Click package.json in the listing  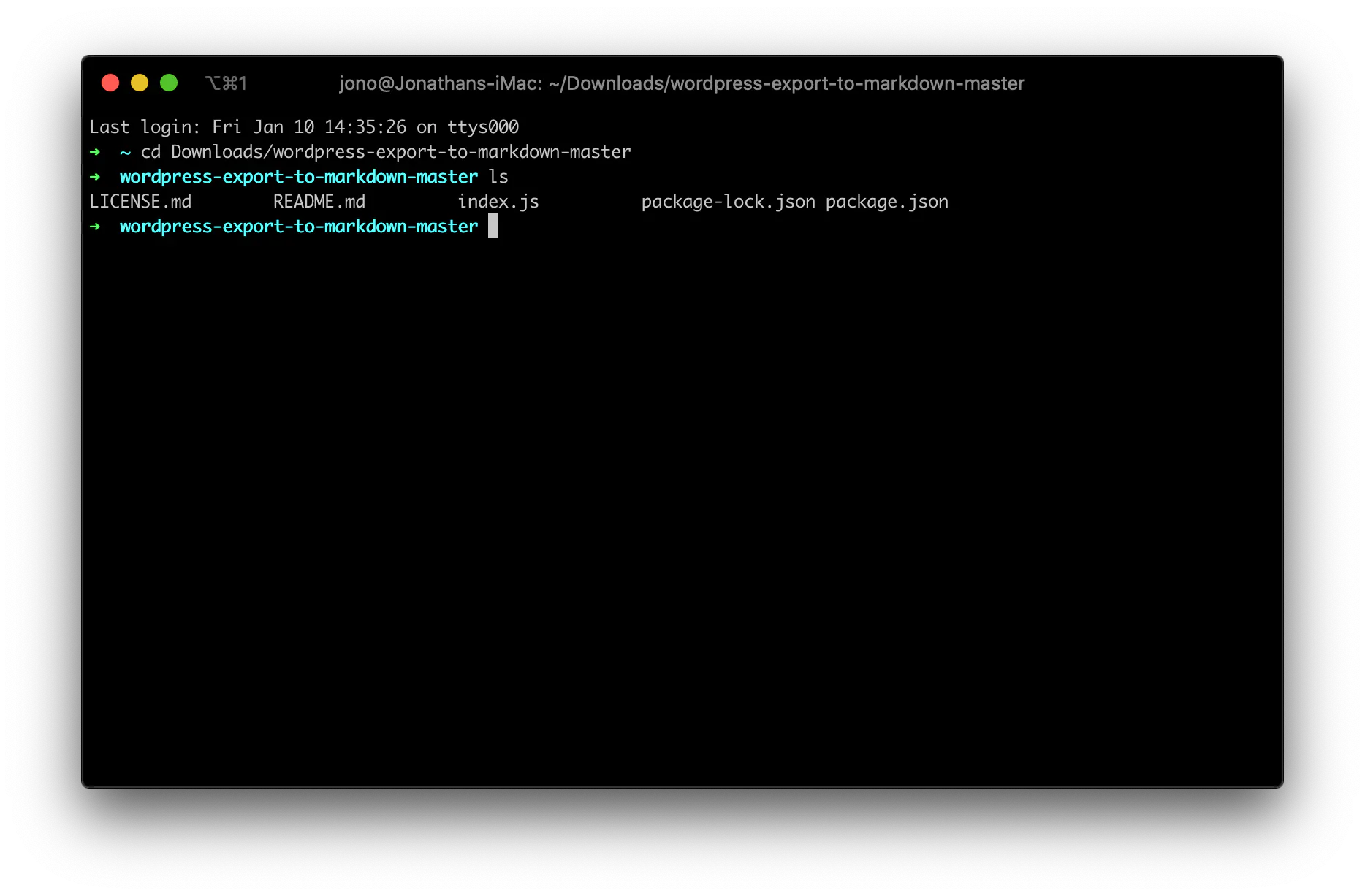[887, 202]
